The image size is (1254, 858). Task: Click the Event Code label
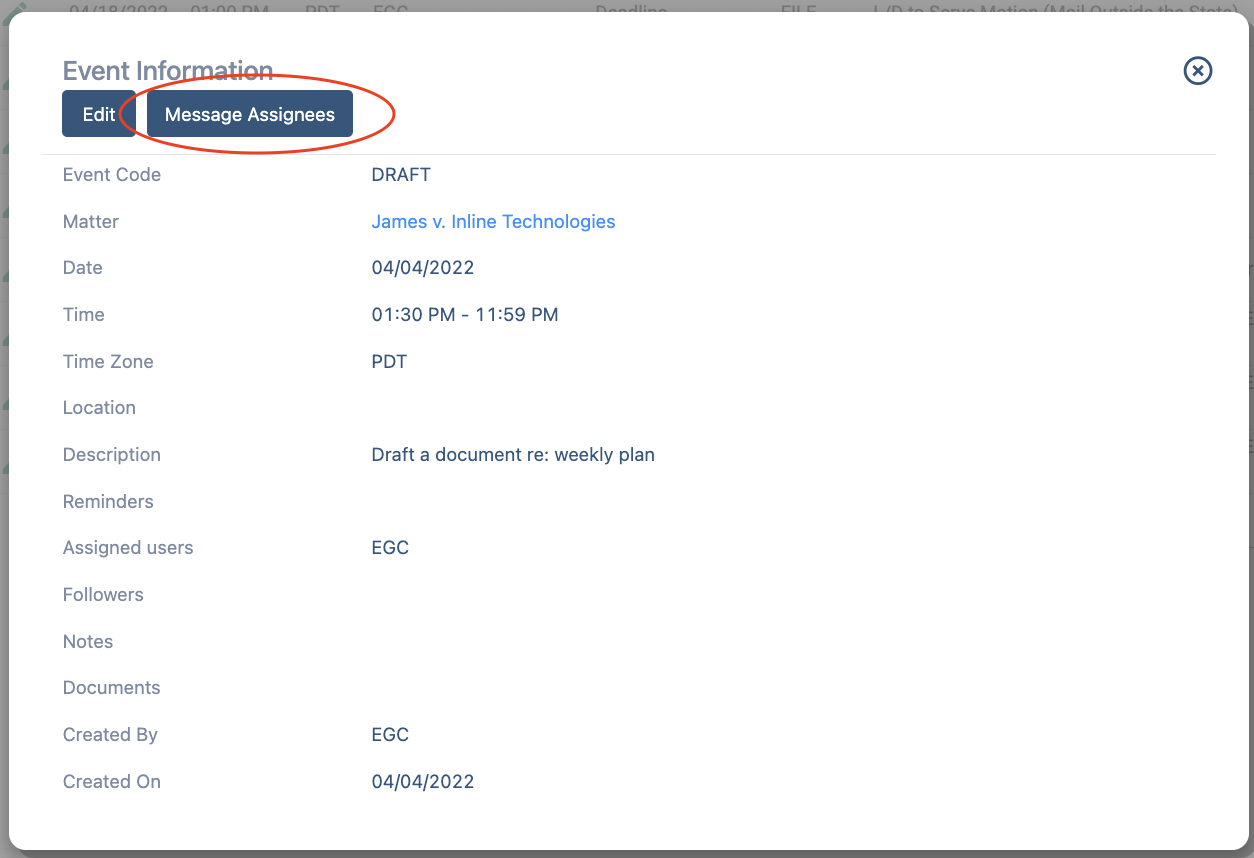click(x=112, y=175)
